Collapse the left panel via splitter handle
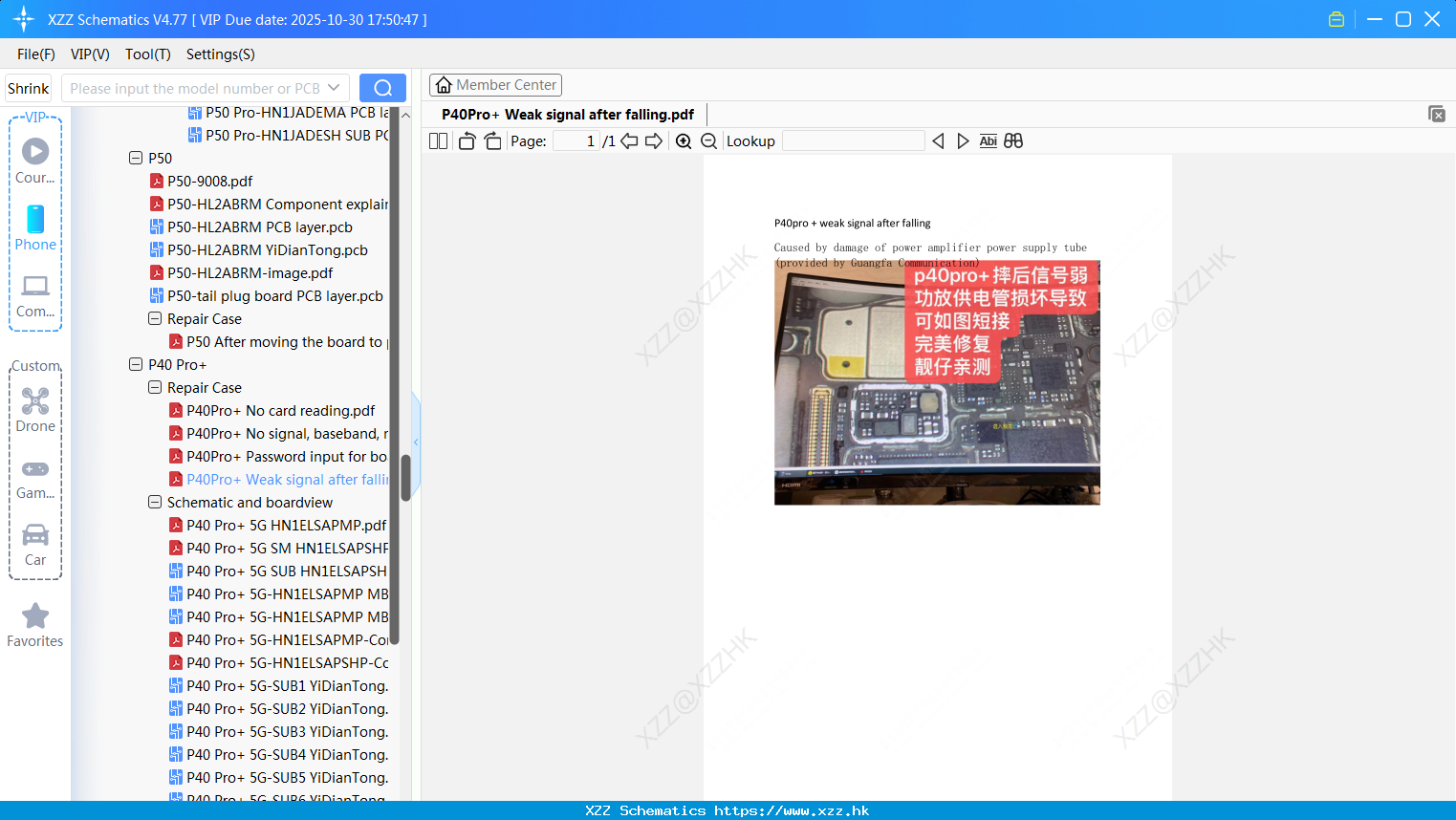 pyautogui.click(x=416, y=442)
